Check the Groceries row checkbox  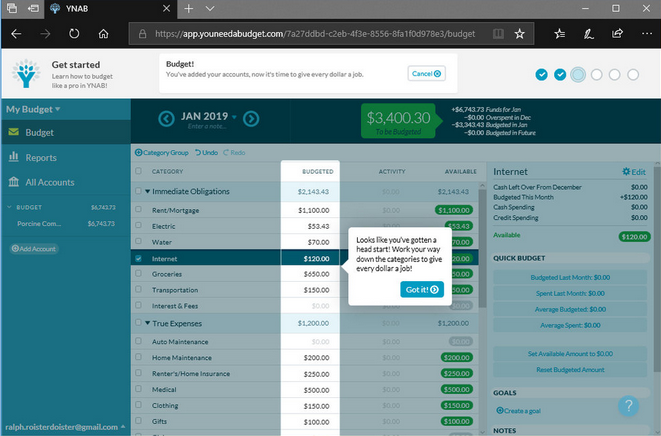(138, 273)
